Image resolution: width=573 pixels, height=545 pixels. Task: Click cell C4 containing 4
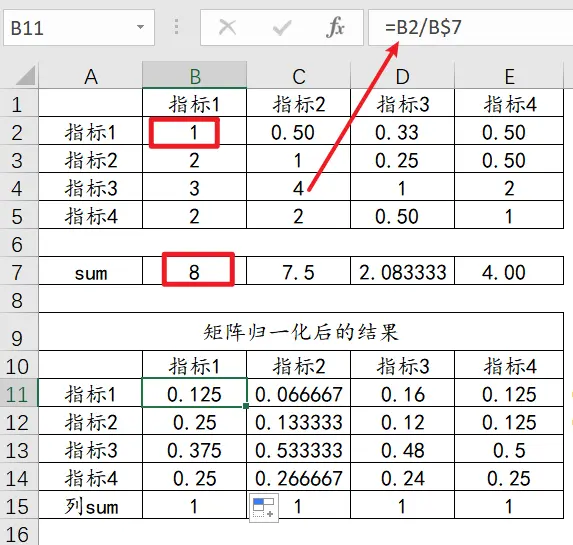tap(298, 187)
